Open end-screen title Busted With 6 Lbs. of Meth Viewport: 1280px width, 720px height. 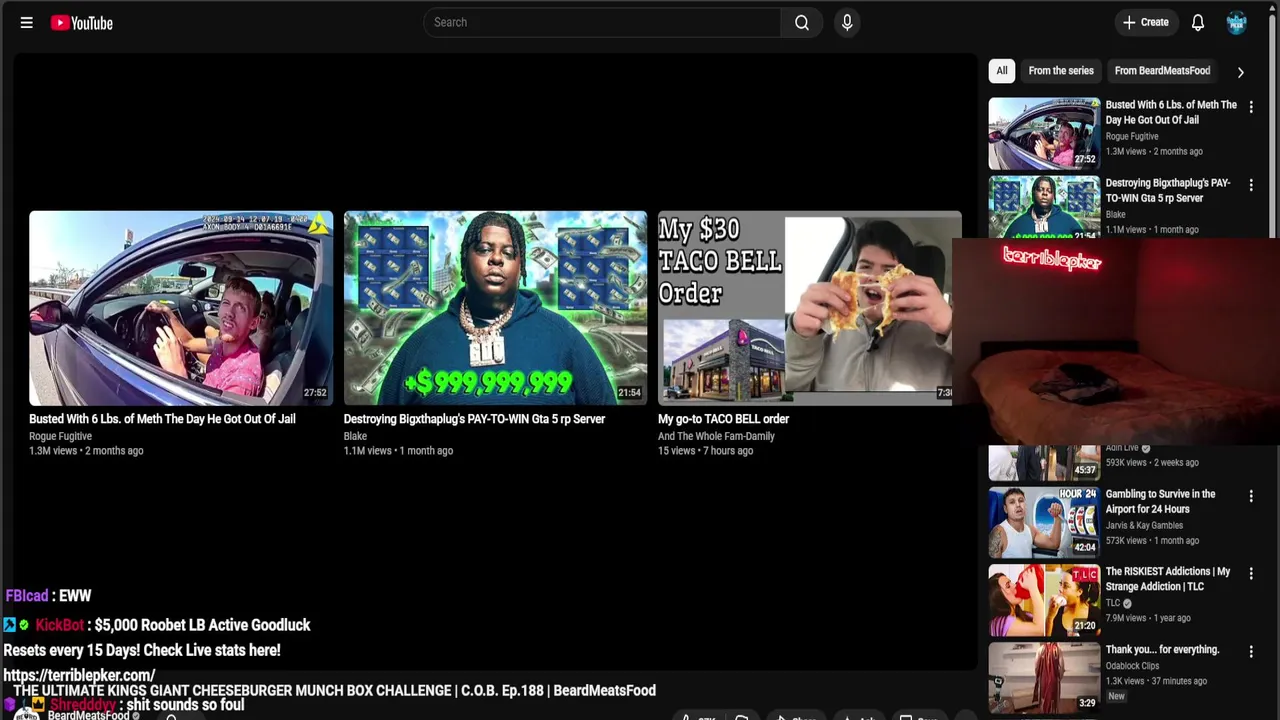[x=162, y=419]
